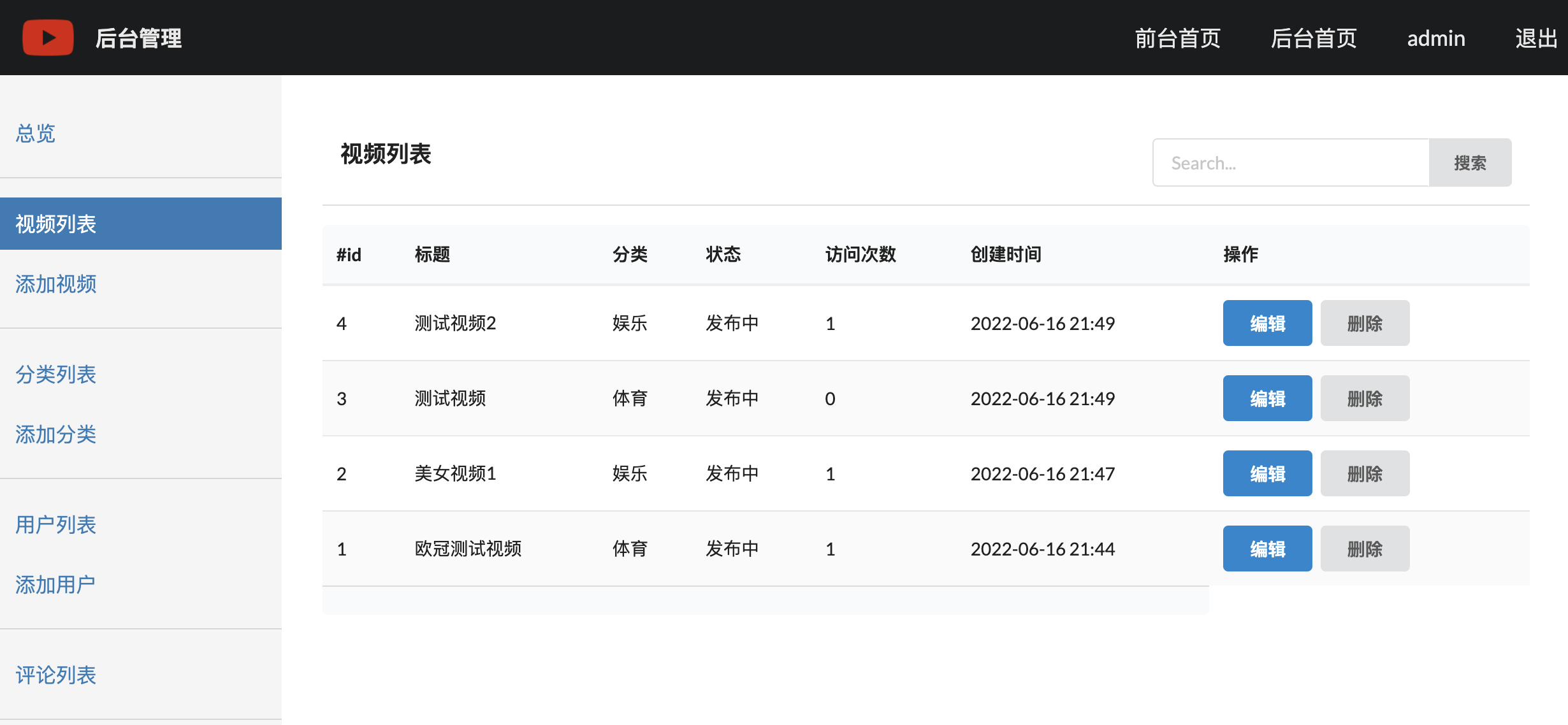Click the red play logo icon
This screenshot has width=1568, height=725.
tap(48, 38)
